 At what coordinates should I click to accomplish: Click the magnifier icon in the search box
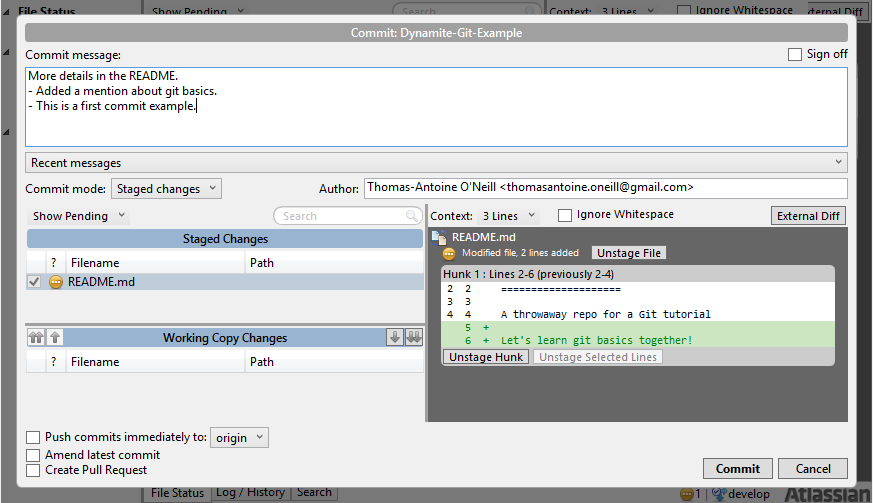pyautogui.click(x=411, y=216)
